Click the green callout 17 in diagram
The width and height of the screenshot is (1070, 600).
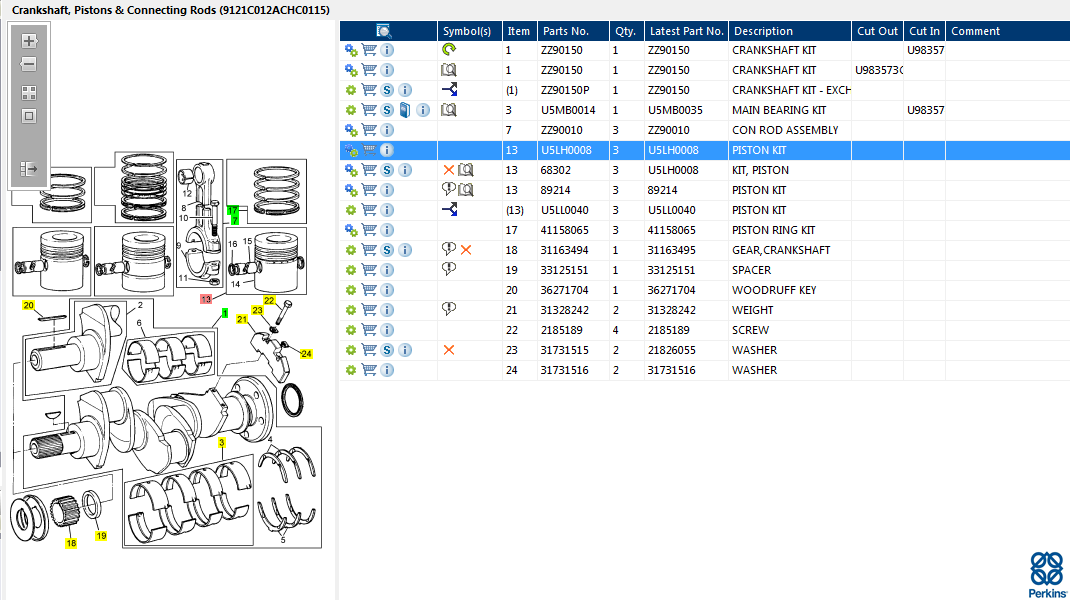pyautogui.click(x=233, y=211)
